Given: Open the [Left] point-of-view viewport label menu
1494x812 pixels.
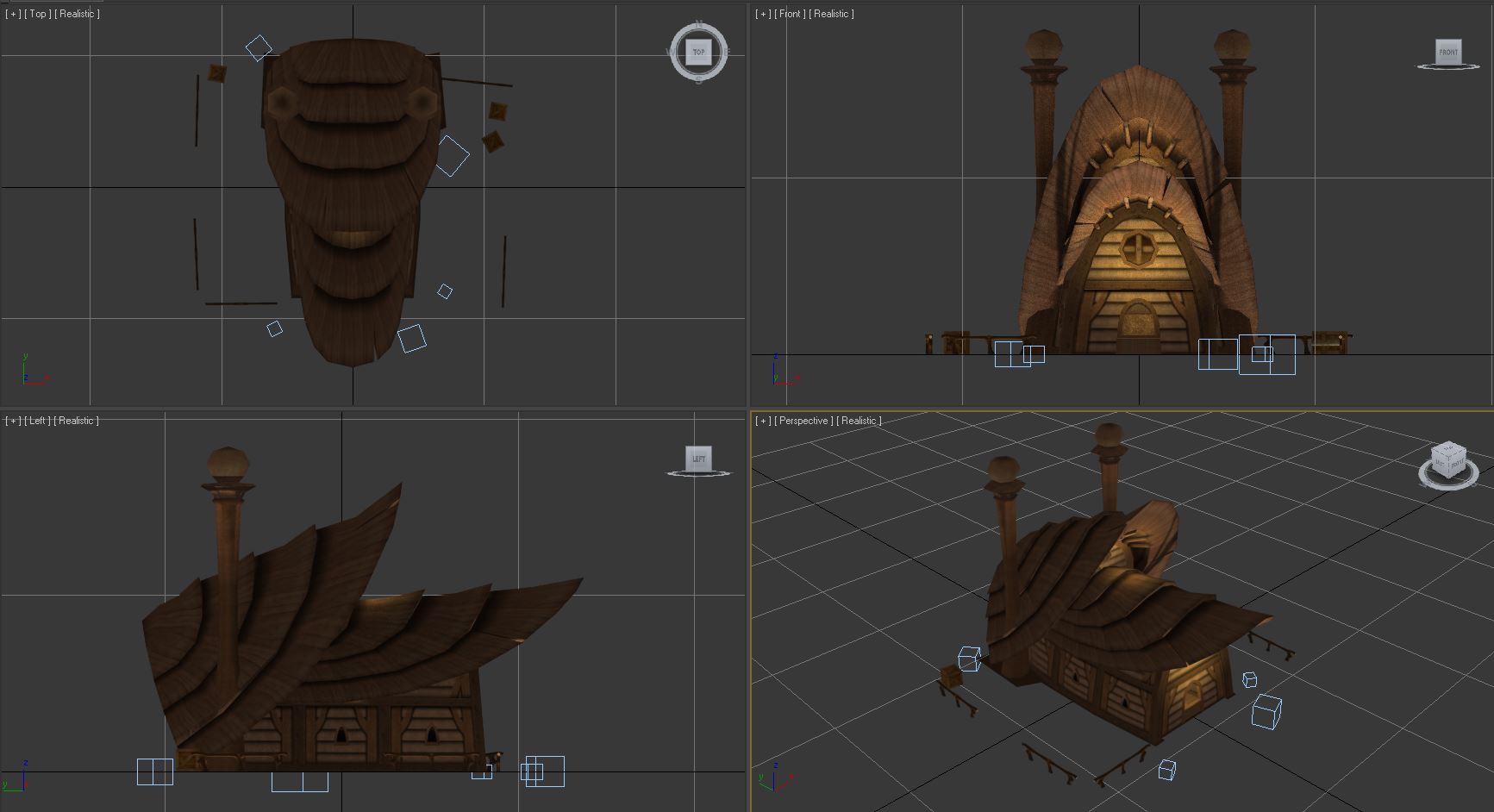Looking at the screenshot, I should pyautogui.click(x=38, y=421).
